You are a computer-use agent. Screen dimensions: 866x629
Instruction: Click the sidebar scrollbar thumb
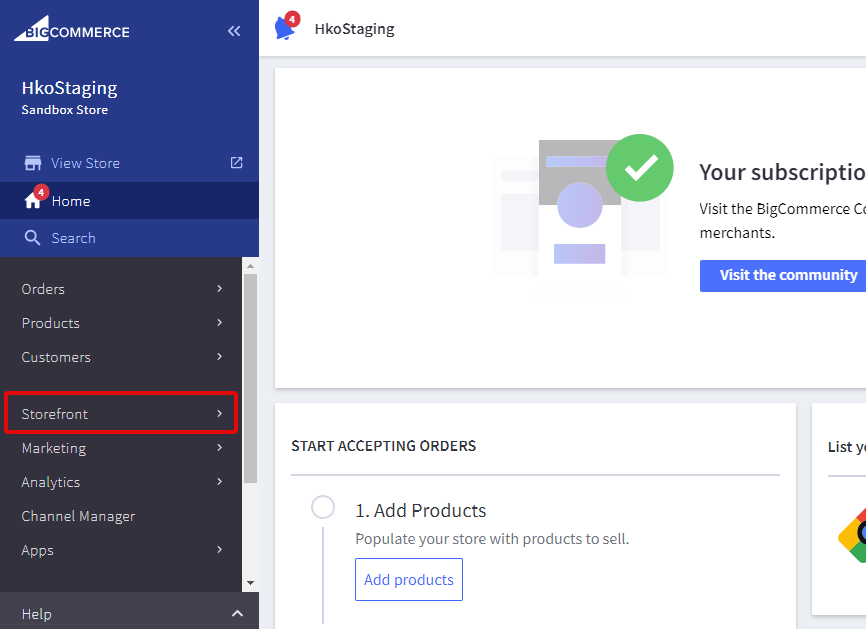coord(250,379)
